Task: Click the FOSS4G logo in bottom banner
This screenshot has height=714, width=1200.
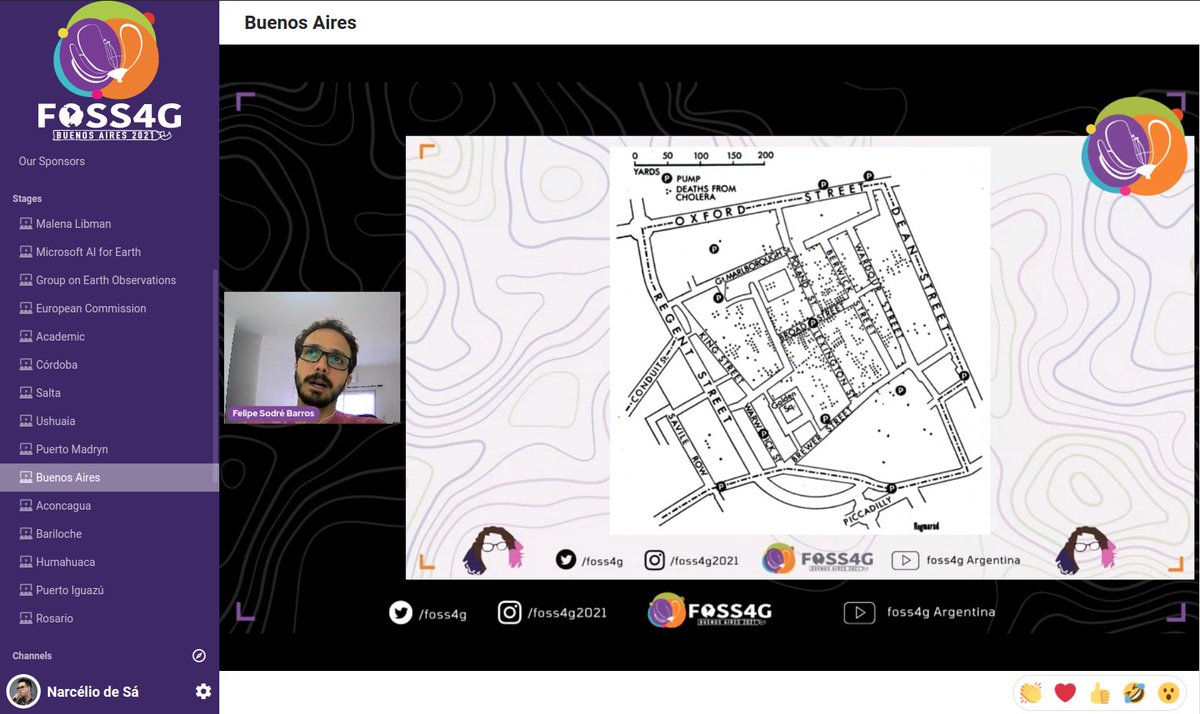Action: click(x=709, y=610)
